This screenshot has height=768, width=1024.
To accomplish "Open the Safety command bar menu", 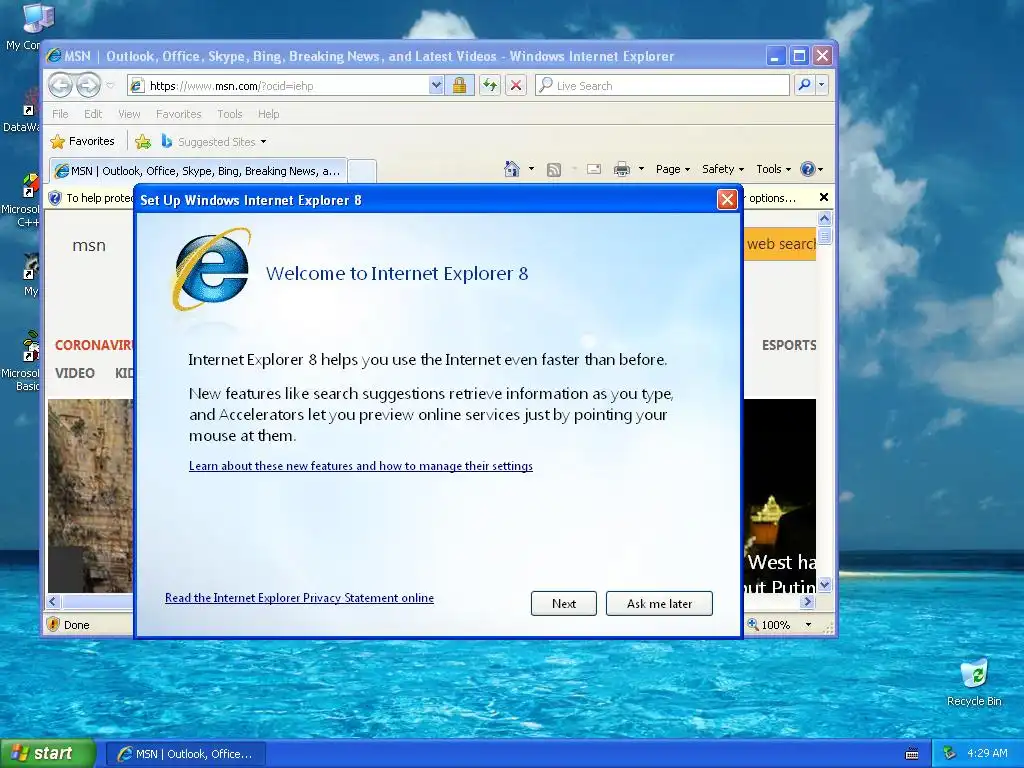I will [x=723, y=169].
